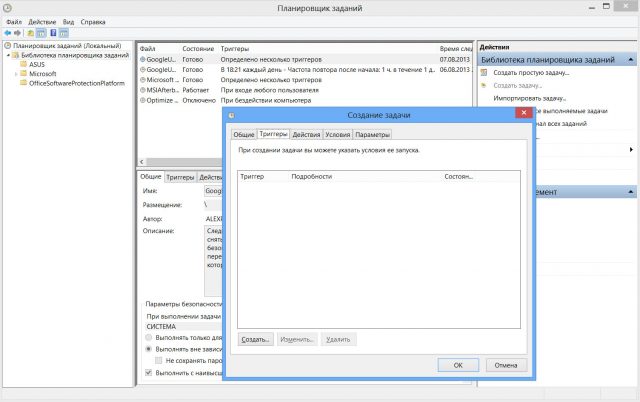Uncheck Выполнить с наивысшими правами checkbox
The image size is (640, 402).
149,372
